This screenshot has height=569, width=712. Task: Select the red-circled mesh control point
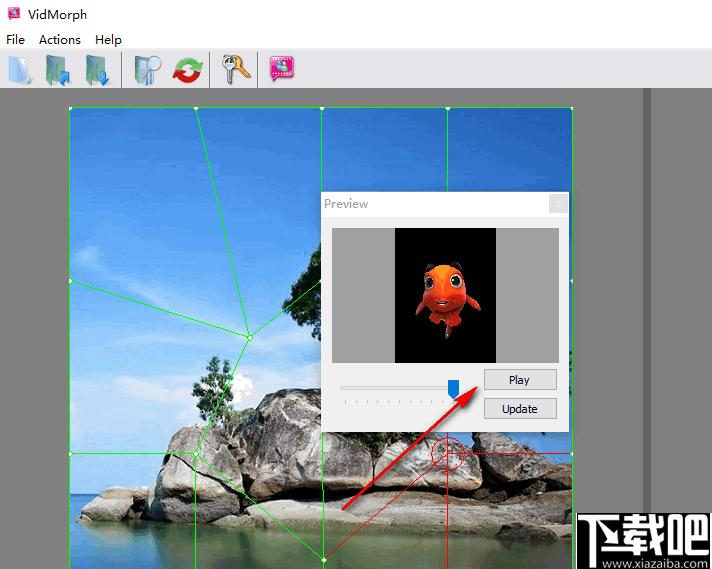coord(447,453)
